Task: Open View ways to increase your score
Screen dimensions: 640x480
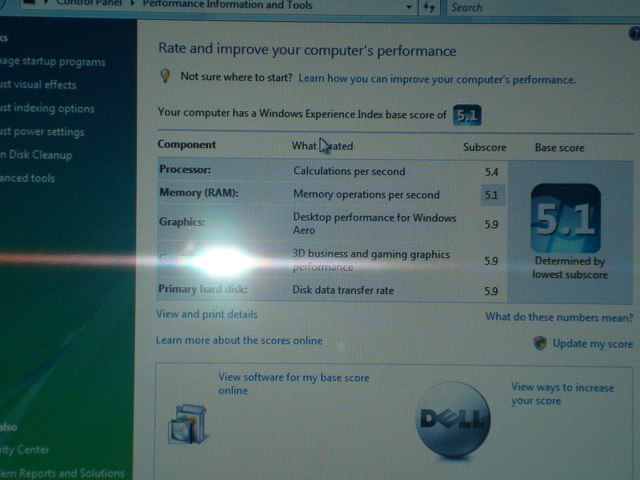Action: pos(562,394)
